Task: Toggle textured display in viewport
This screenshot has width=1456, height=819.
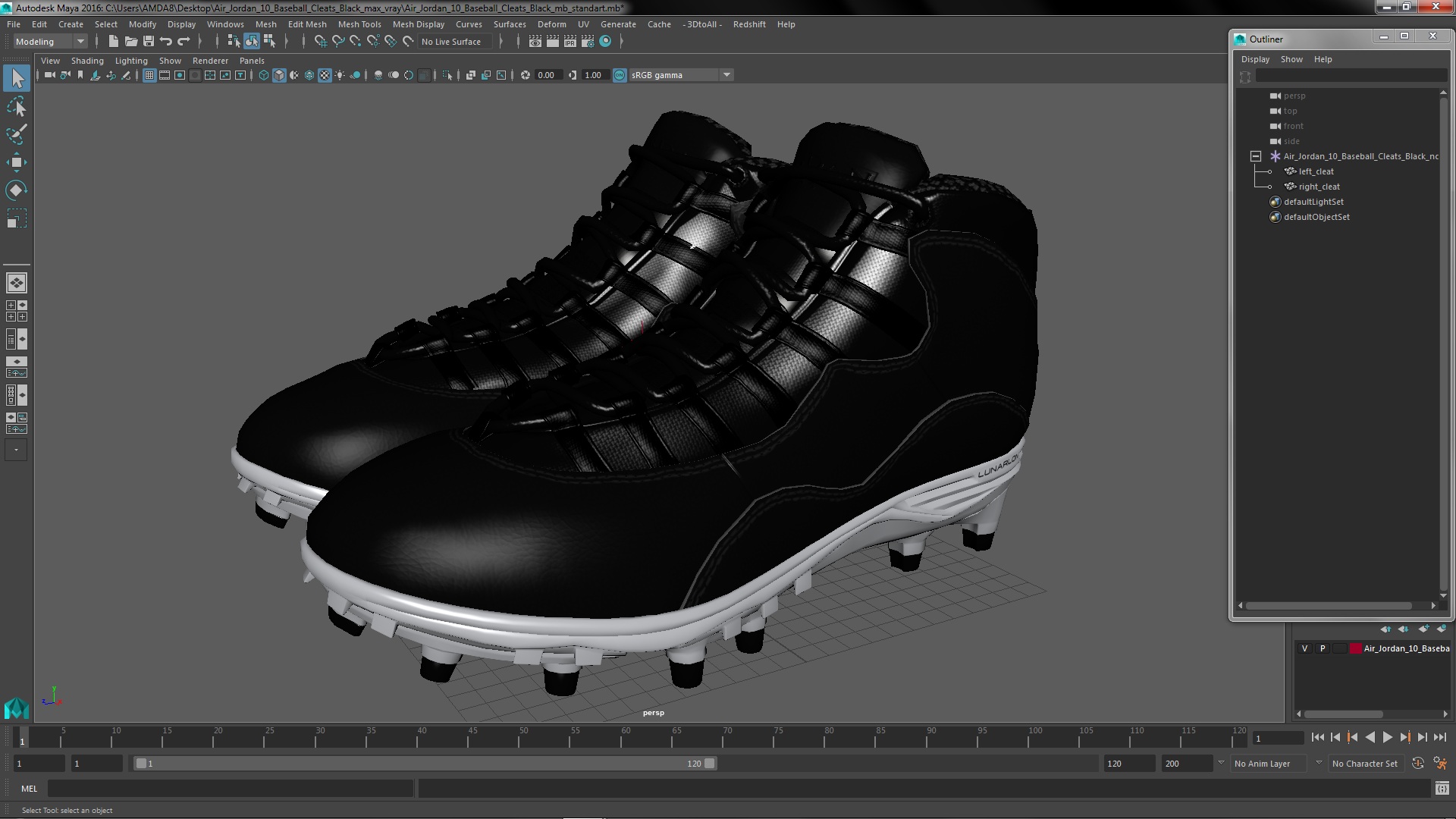Action: tap(325, 75)
